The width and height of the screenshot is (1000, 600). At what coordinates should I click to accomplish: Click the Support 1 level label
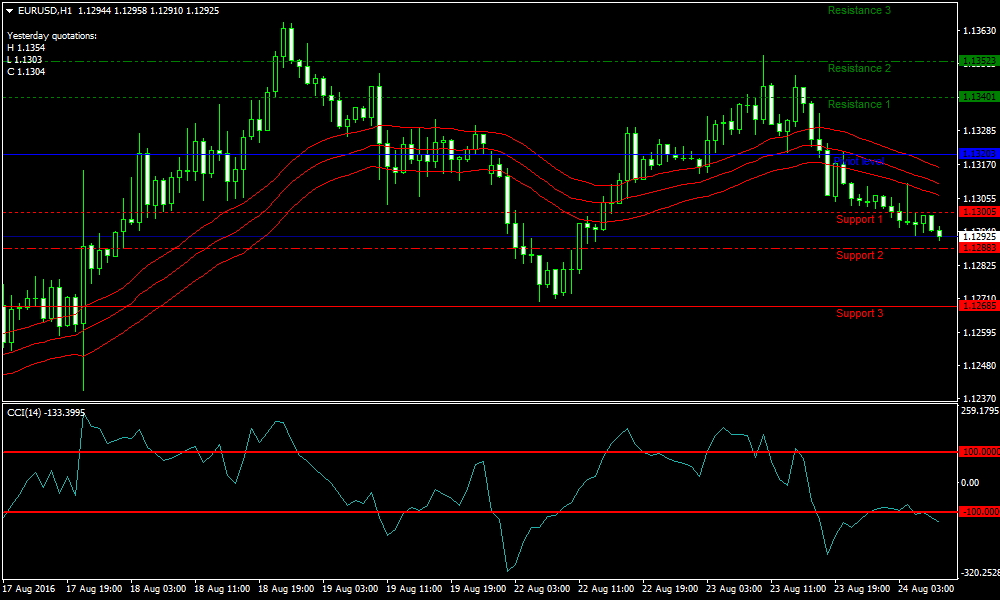pyautogui.click(x=859, y=219)
